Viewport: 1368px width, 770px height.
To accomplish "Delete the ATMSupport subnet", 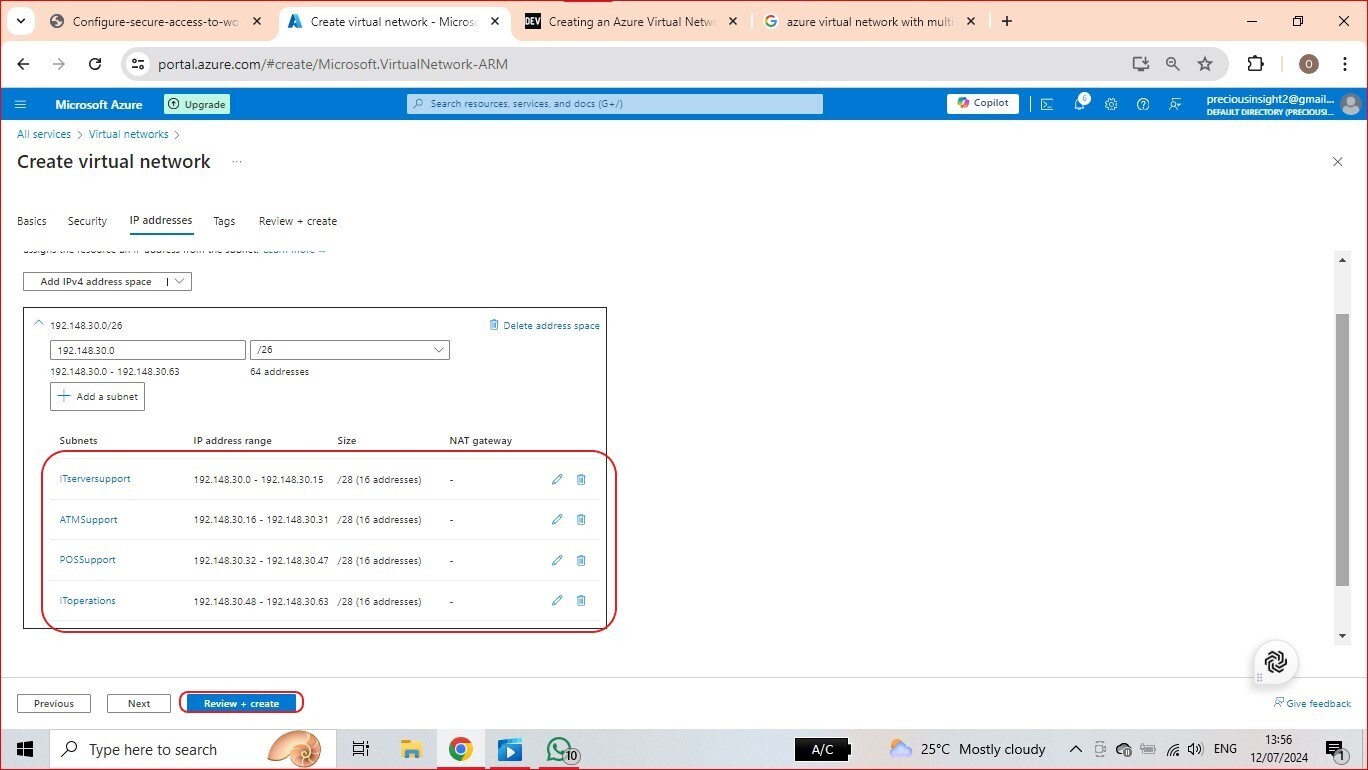I will [x=581, y=520].
